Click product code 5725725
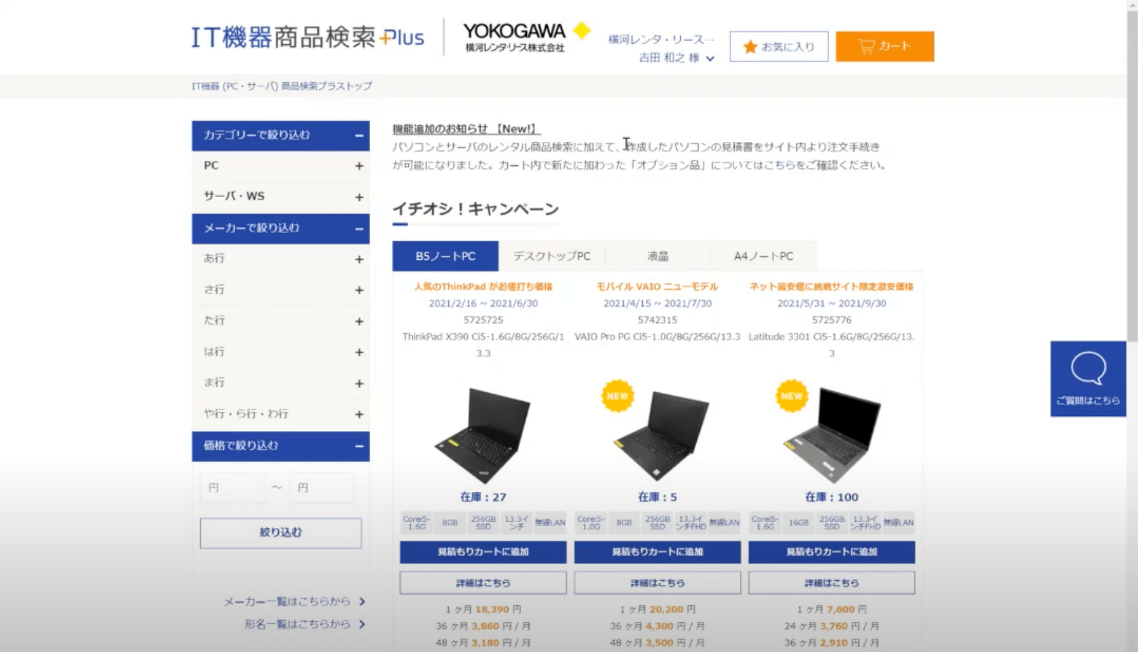Viewport: 1140px width, 652px height. click(483, 320)
